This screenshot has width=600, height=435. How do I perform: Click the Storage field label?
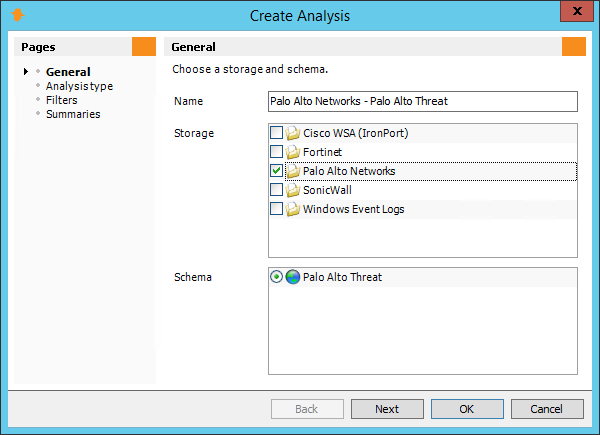tap(194, 133)
